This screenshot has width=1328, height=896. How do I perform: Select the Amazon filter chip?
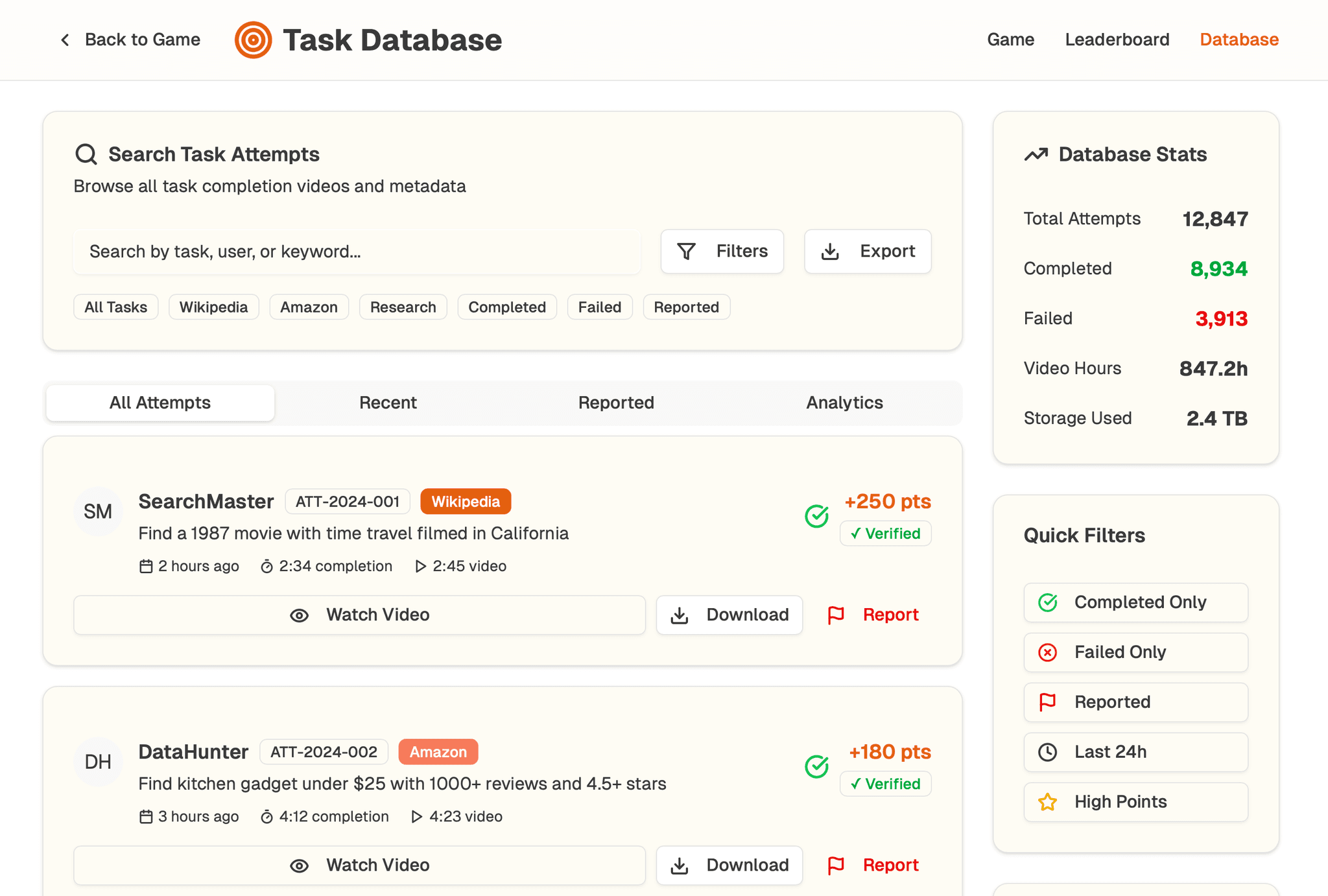tap(309, 307)
